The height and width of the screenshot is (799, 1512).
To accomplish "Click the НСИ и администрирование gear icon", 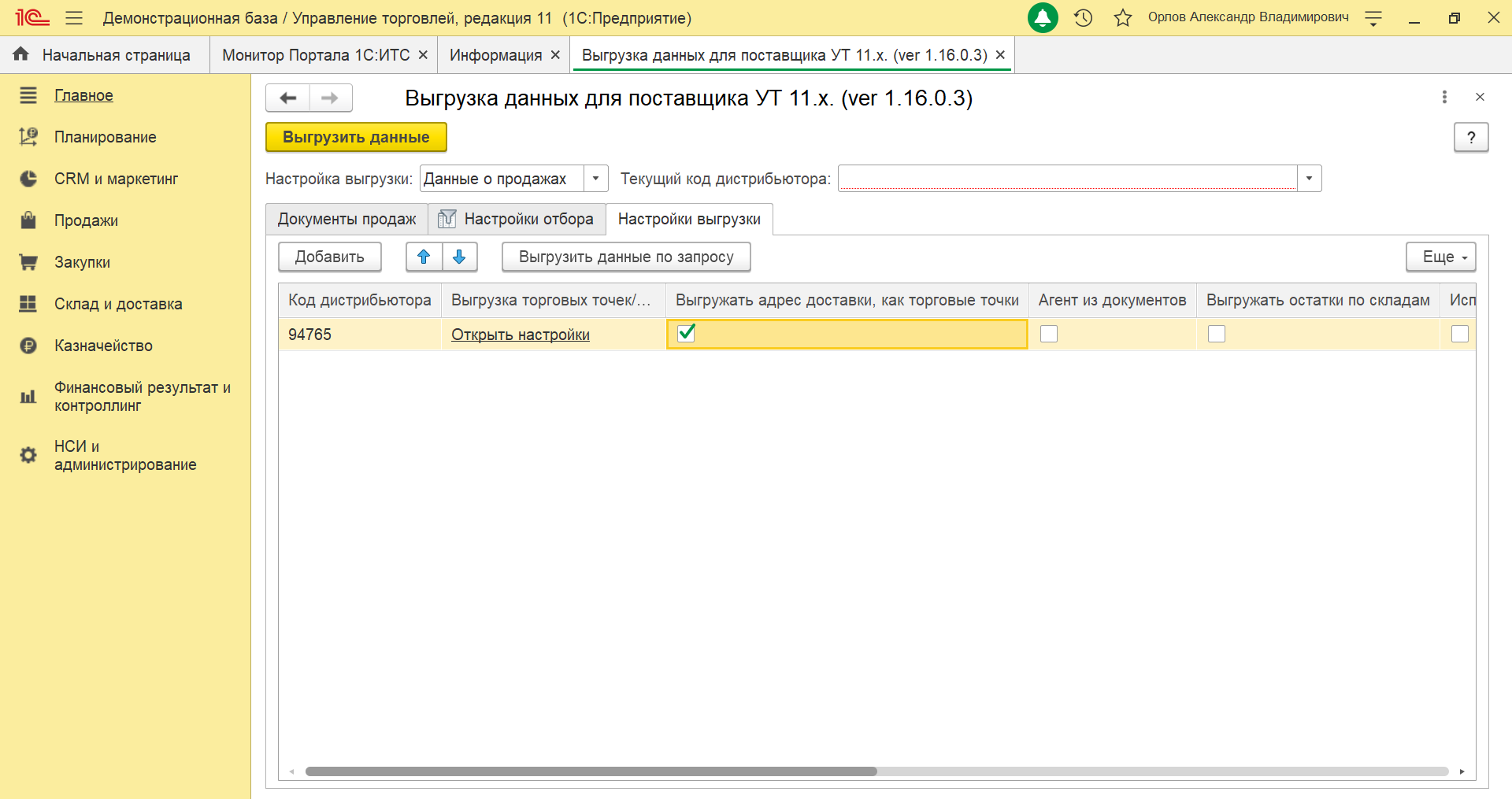I will click(28, 455).
